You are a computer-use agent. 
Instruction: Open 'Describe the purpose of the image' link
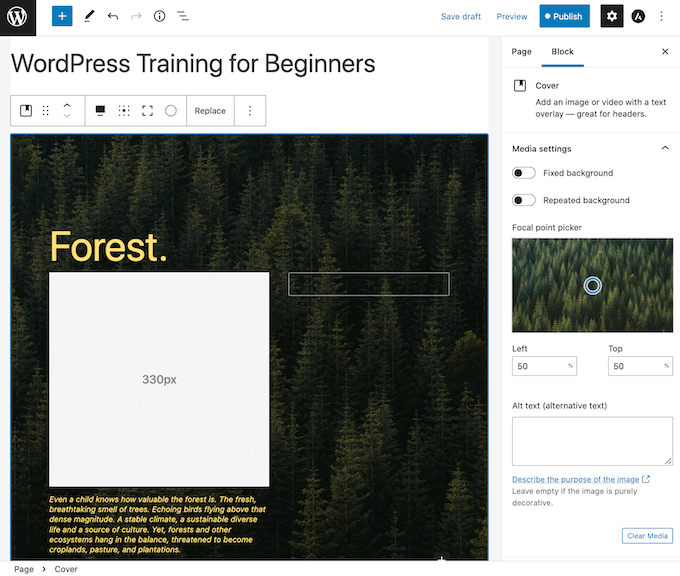[575, 480]
